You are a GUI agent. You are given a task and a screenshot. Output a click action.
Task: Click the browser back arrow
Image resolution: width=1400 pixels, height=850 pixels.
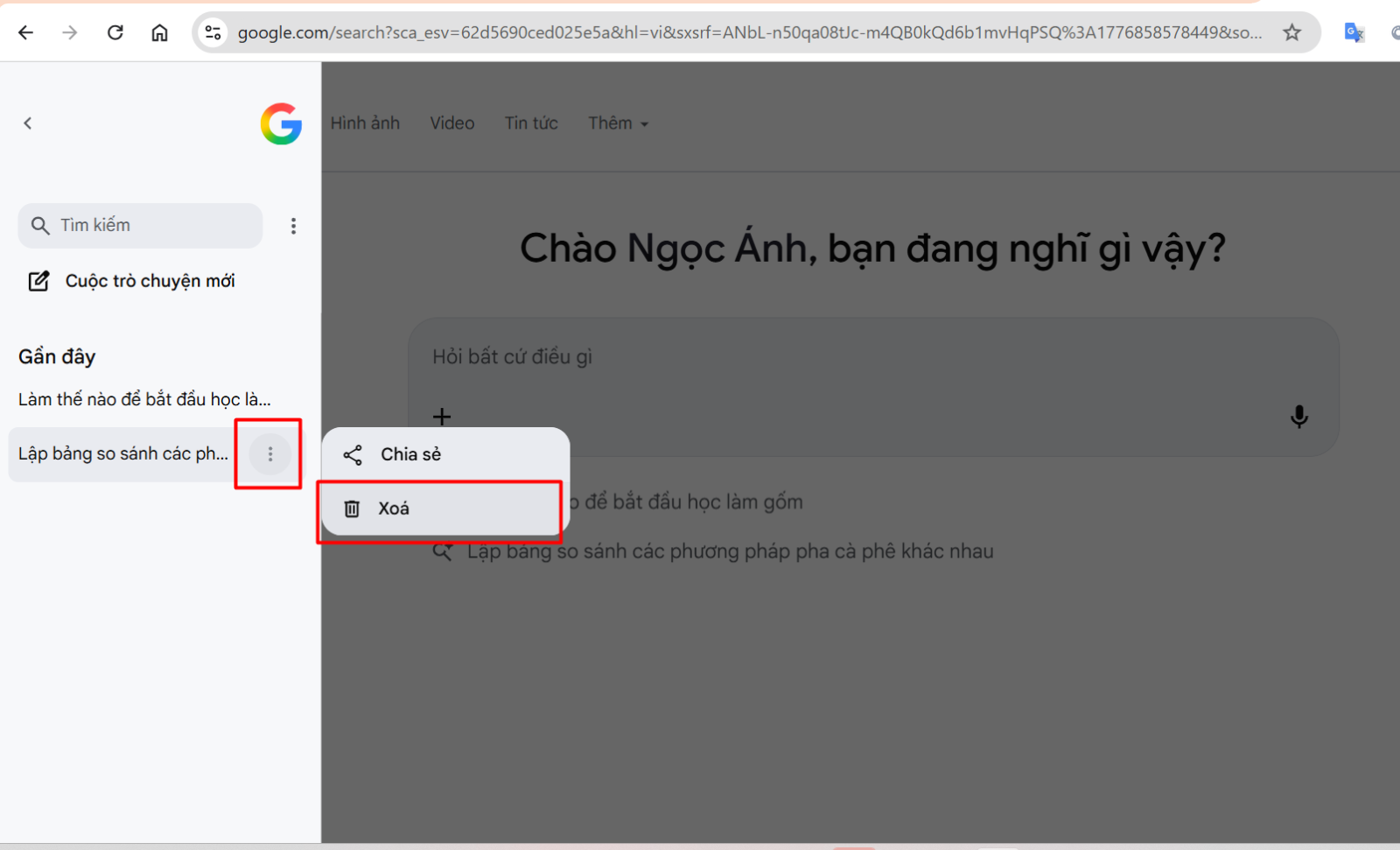click(x=25, y=32)
